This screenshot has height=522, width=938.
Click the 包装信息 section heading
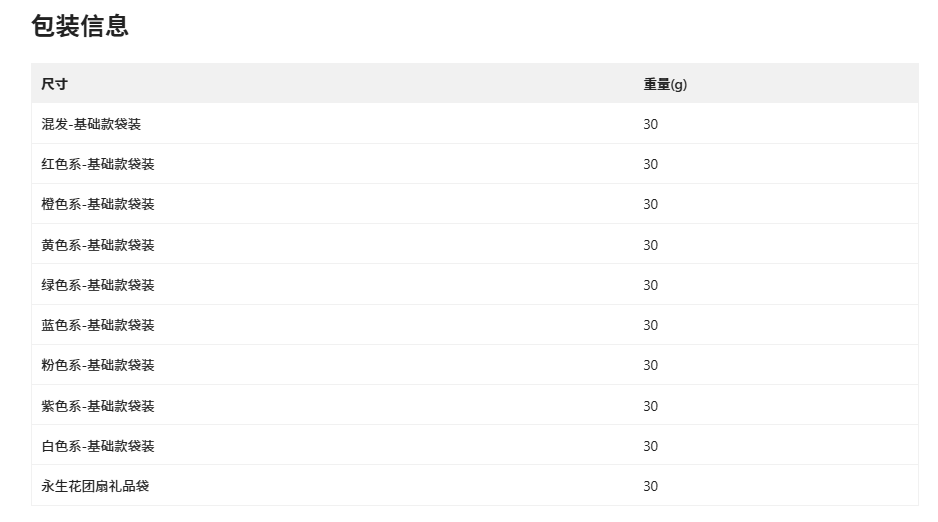tap(80, 26)
